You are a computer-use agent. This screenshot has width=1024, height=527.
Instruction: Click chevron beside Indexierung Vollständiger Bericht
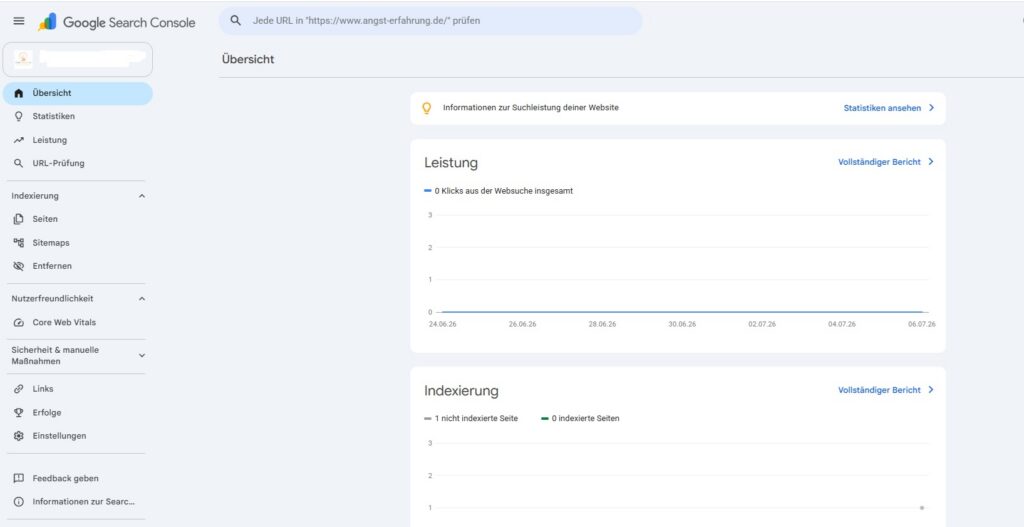pyautogui.click(x=931, y=390)
